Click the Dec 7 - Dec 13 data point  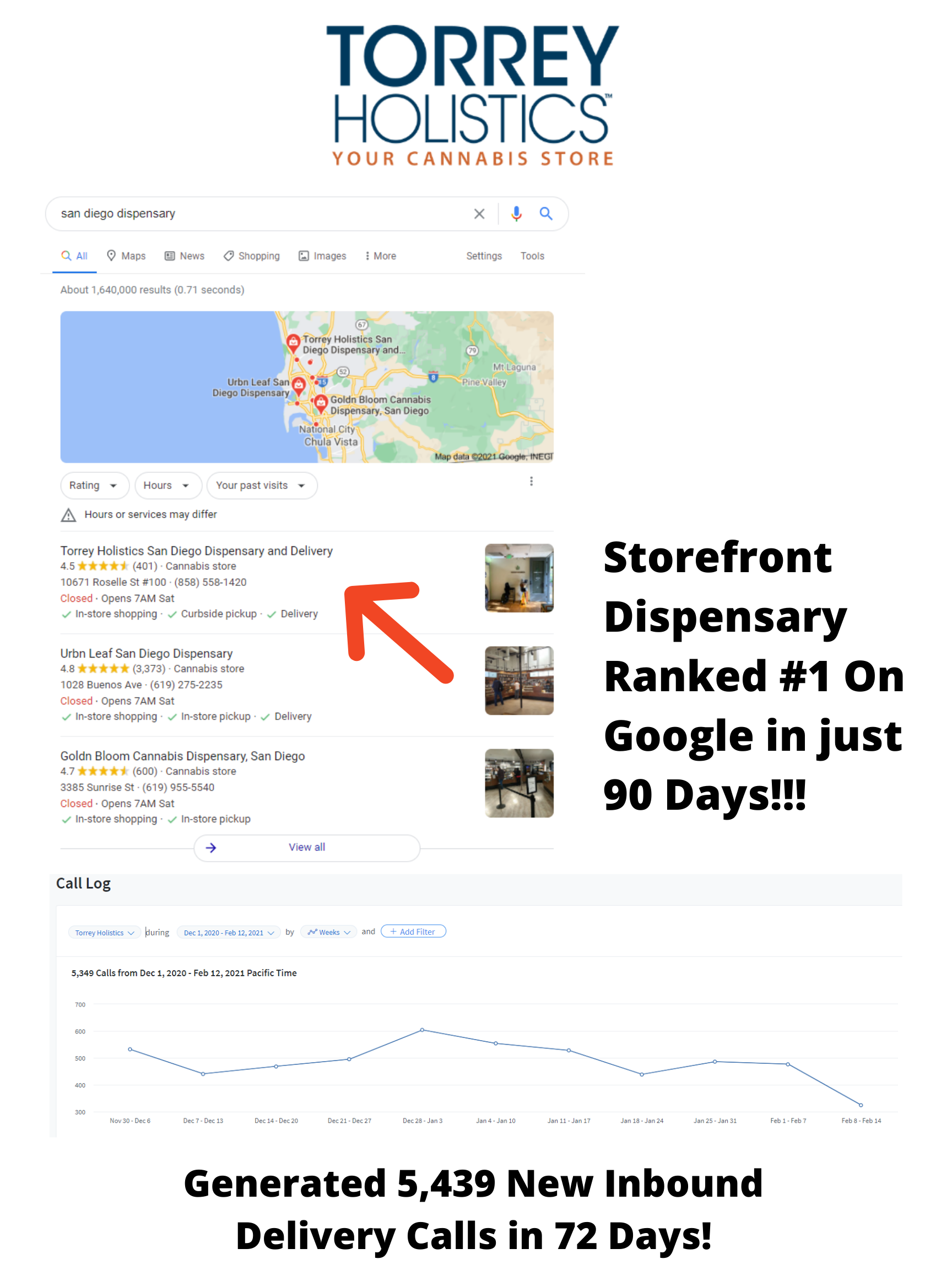203,1074
